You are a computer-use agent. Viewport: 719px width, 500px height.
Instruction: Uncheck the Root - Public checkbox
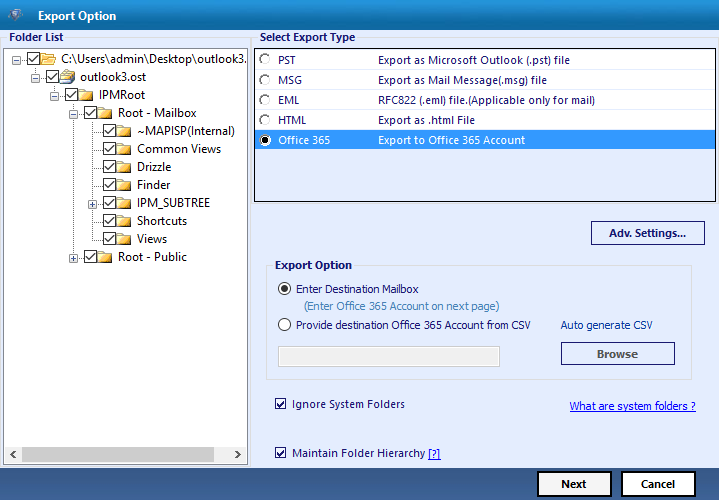pyautogui.click(x=90, y=256)
